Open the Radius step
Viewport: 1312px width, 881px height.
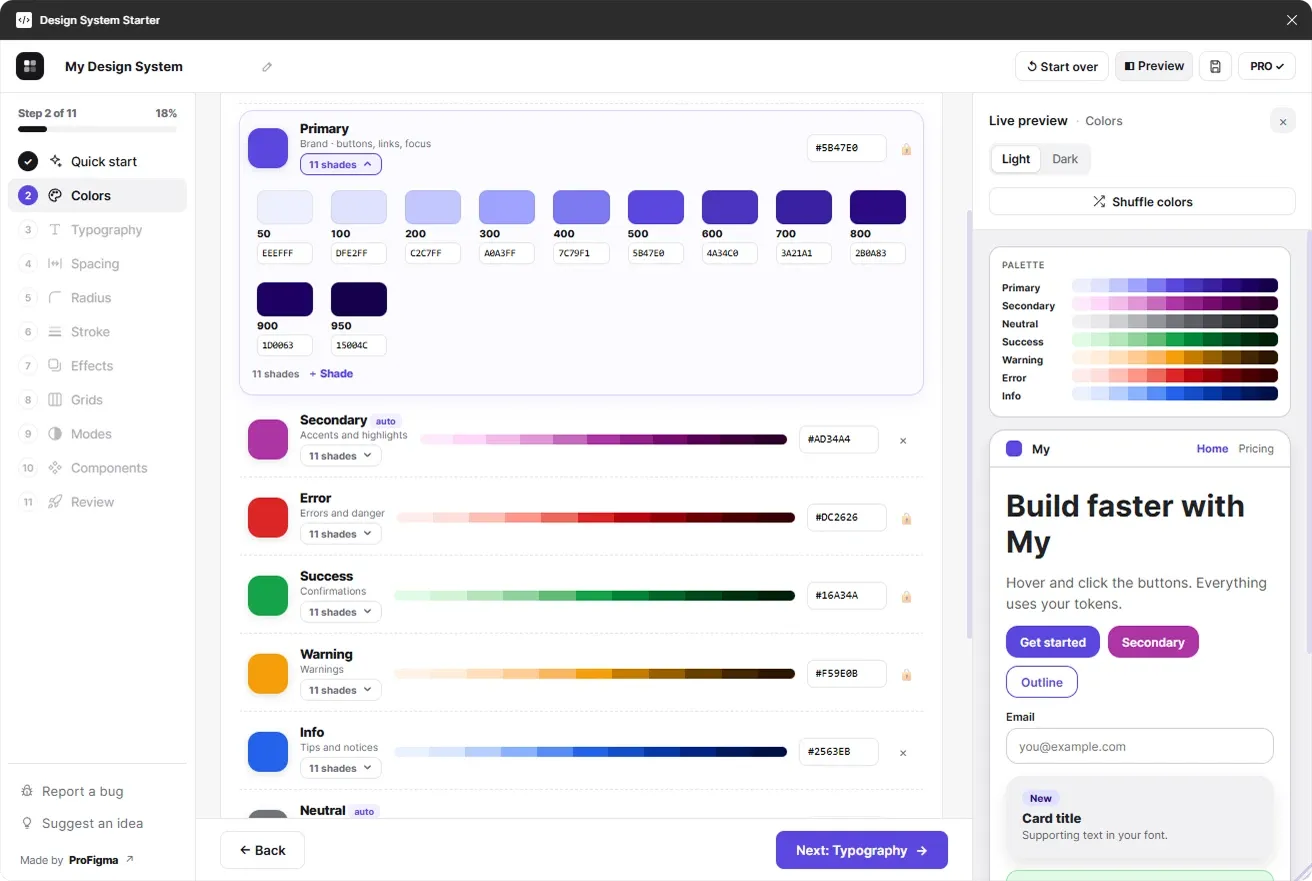click(x=97, y=298)
